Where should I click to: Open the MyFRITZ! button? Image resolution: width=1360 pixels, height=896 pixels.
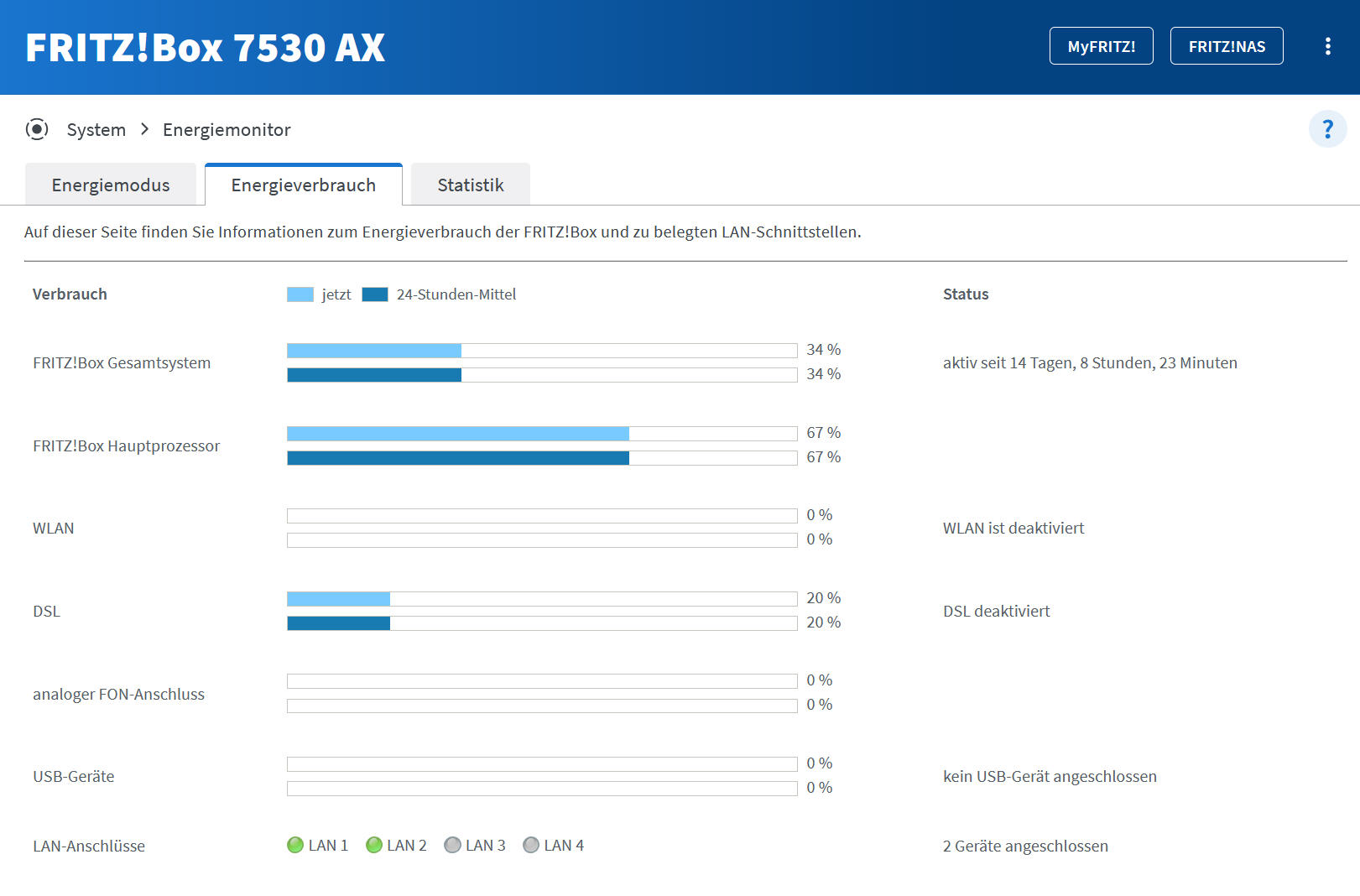coord(1101,46)
